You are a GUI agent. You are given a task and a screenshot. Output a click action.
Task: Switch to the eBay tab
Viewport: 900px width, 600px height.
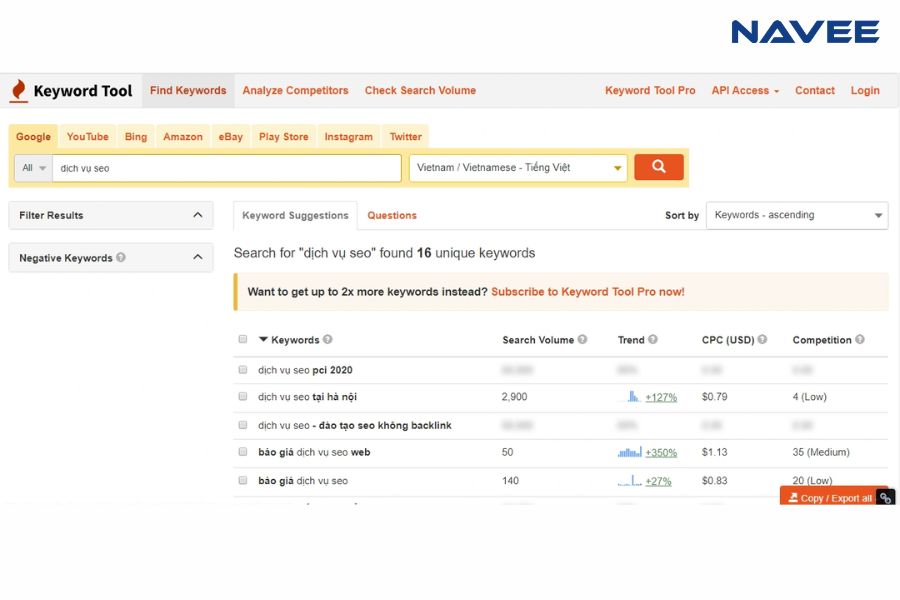coord(231,137)
